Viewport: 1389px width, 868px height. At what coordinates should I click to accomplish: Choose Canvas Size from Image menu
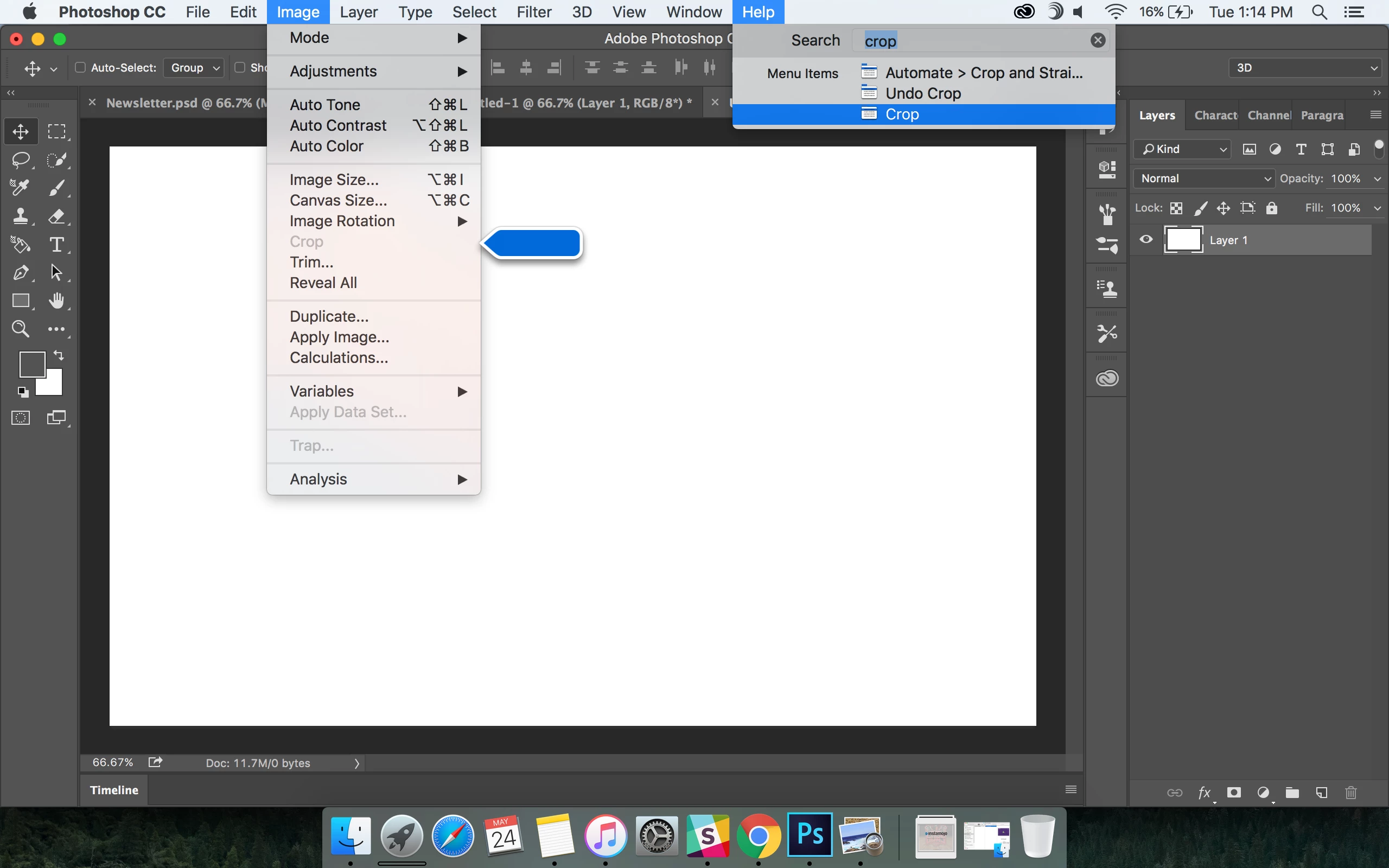pyautogui.click(x=338, y=200)
